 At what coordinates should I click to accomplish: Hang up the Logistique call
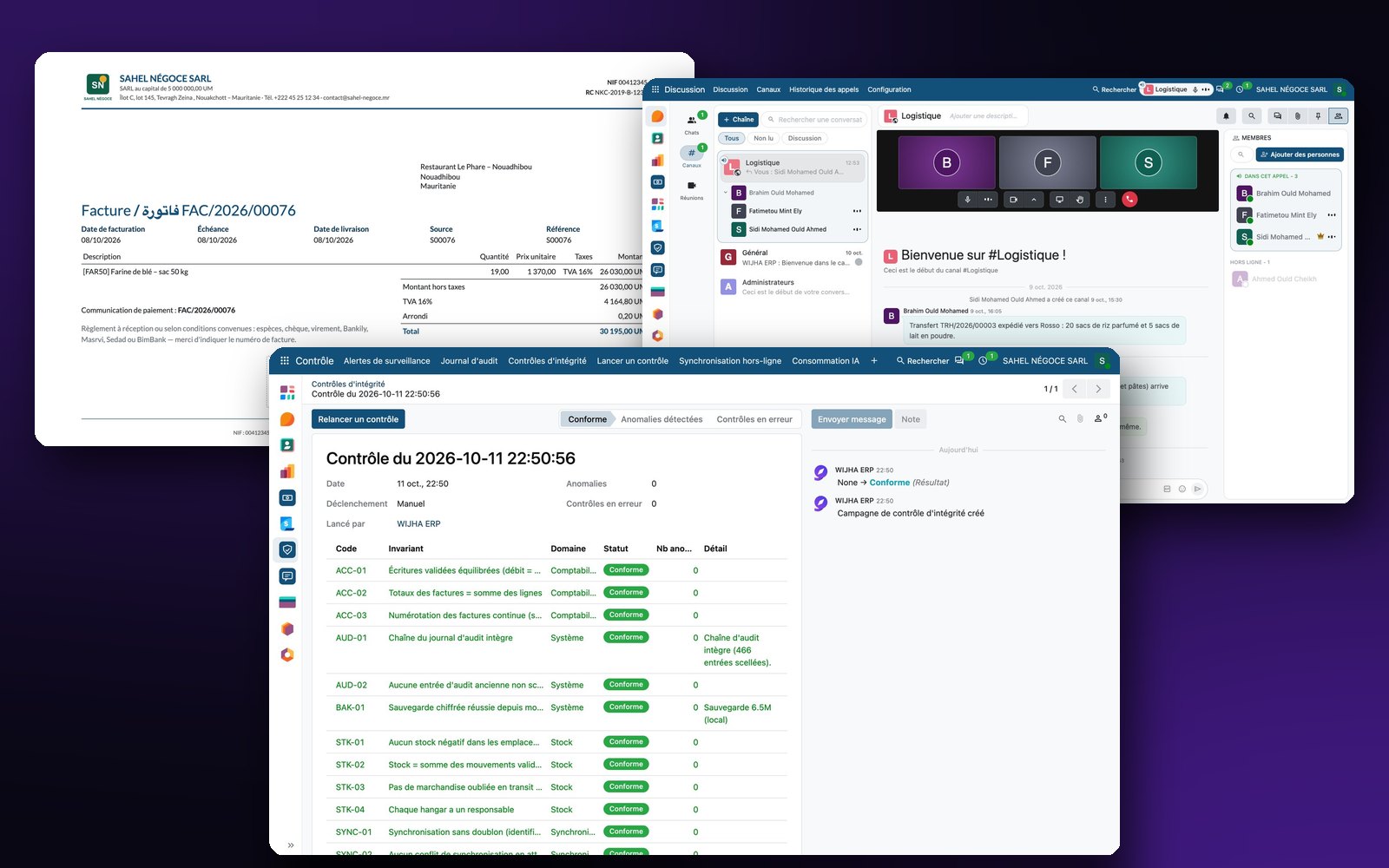click(1129, 200)
